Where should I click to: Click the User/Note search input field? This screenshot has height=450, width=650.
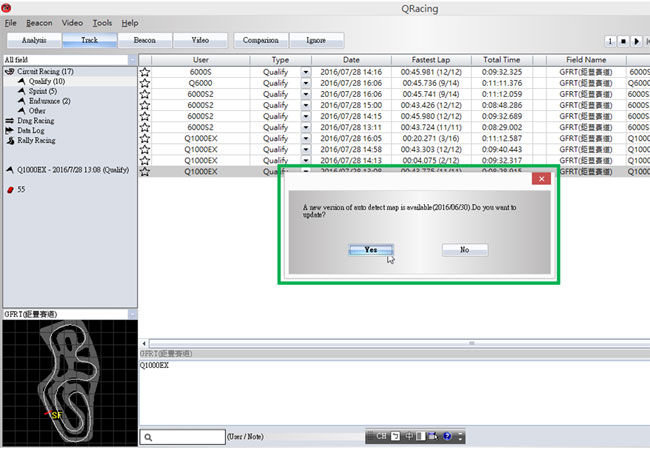[x=183, y=437]
